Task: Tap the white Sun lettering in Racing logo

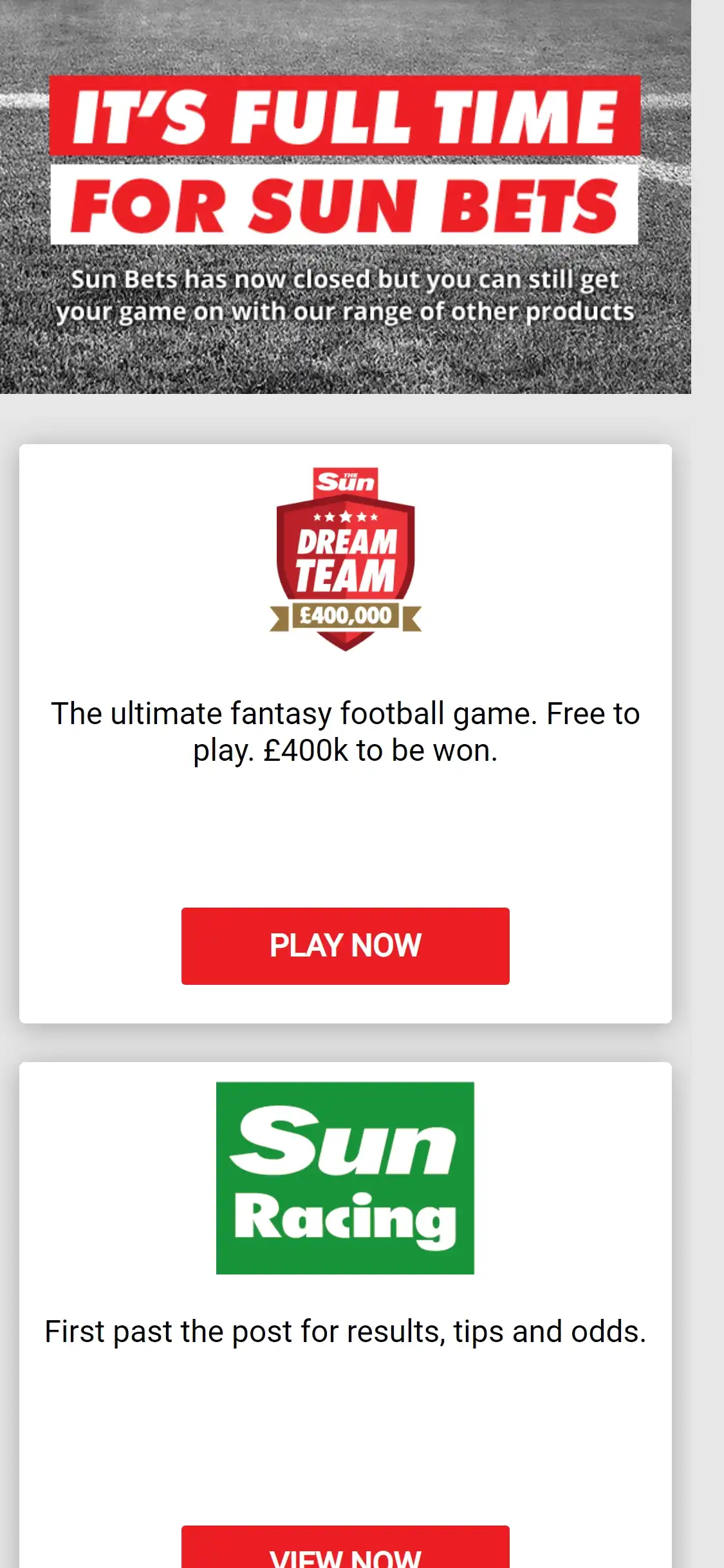Action: (344, 1143)
